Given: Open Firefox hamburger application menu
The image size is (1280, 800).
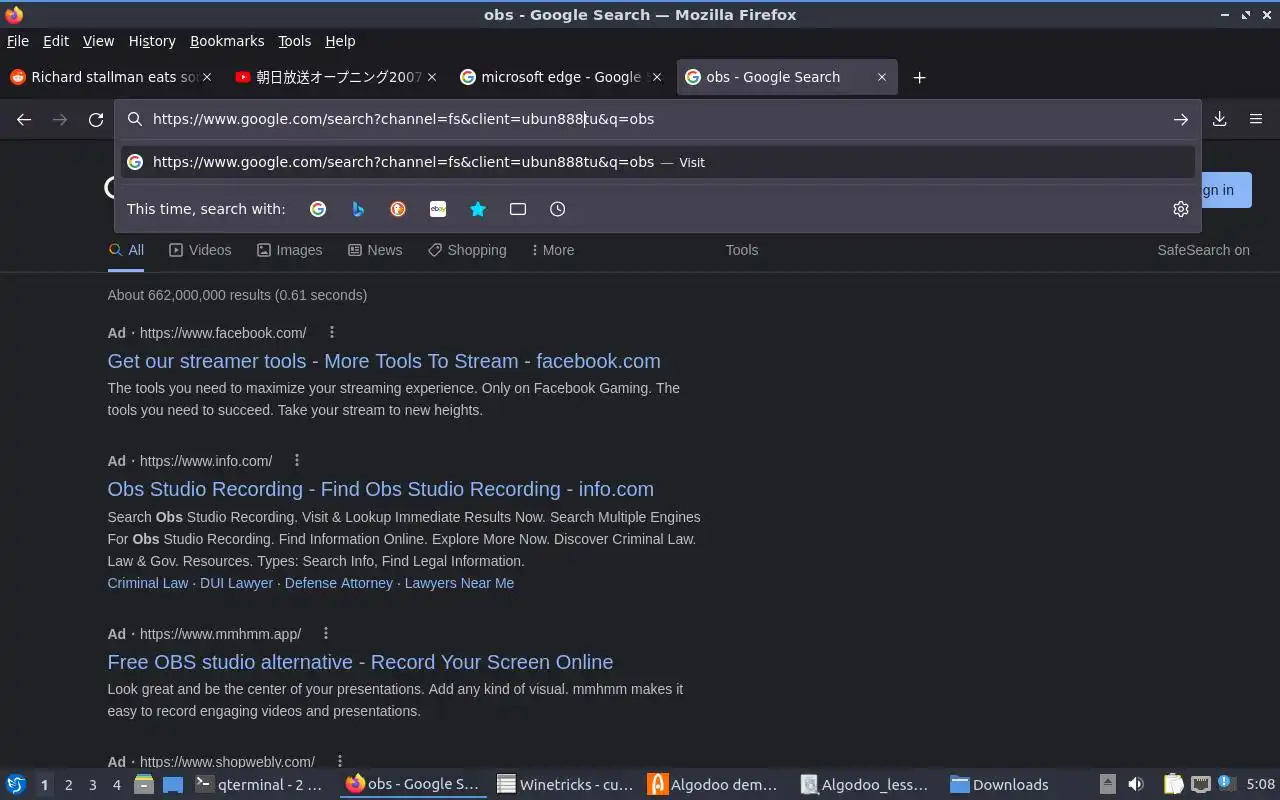Looking at the screenshot, I should (1256, 119).
